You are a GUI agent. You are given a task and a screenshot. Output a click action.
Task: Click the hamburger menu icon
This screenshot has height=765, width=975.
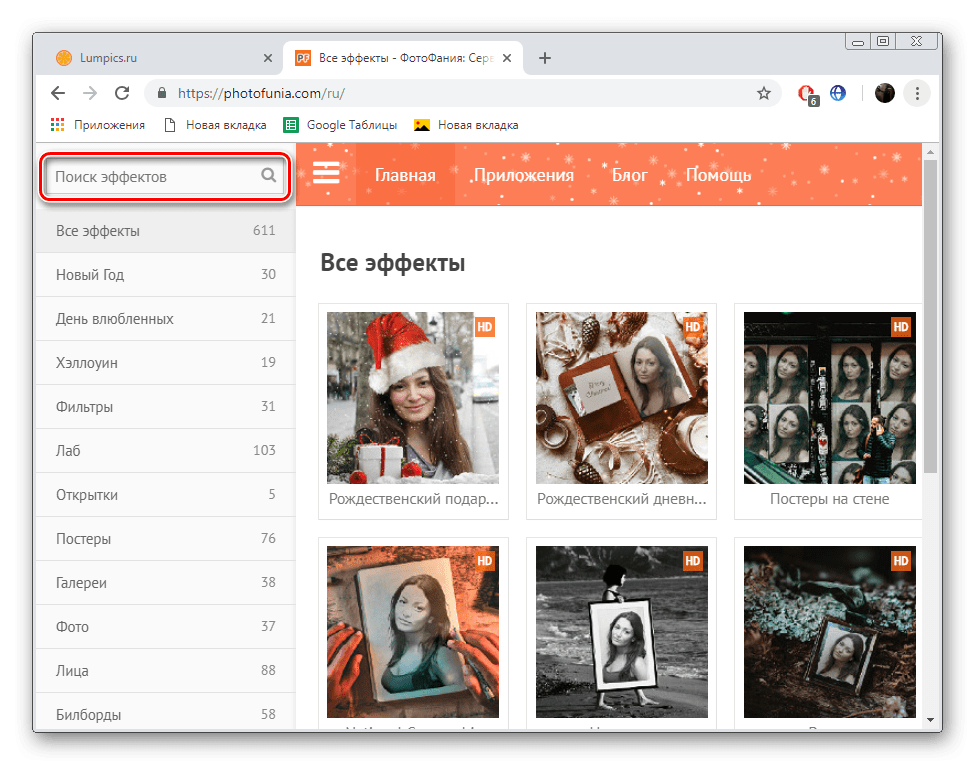click(326, 174)
